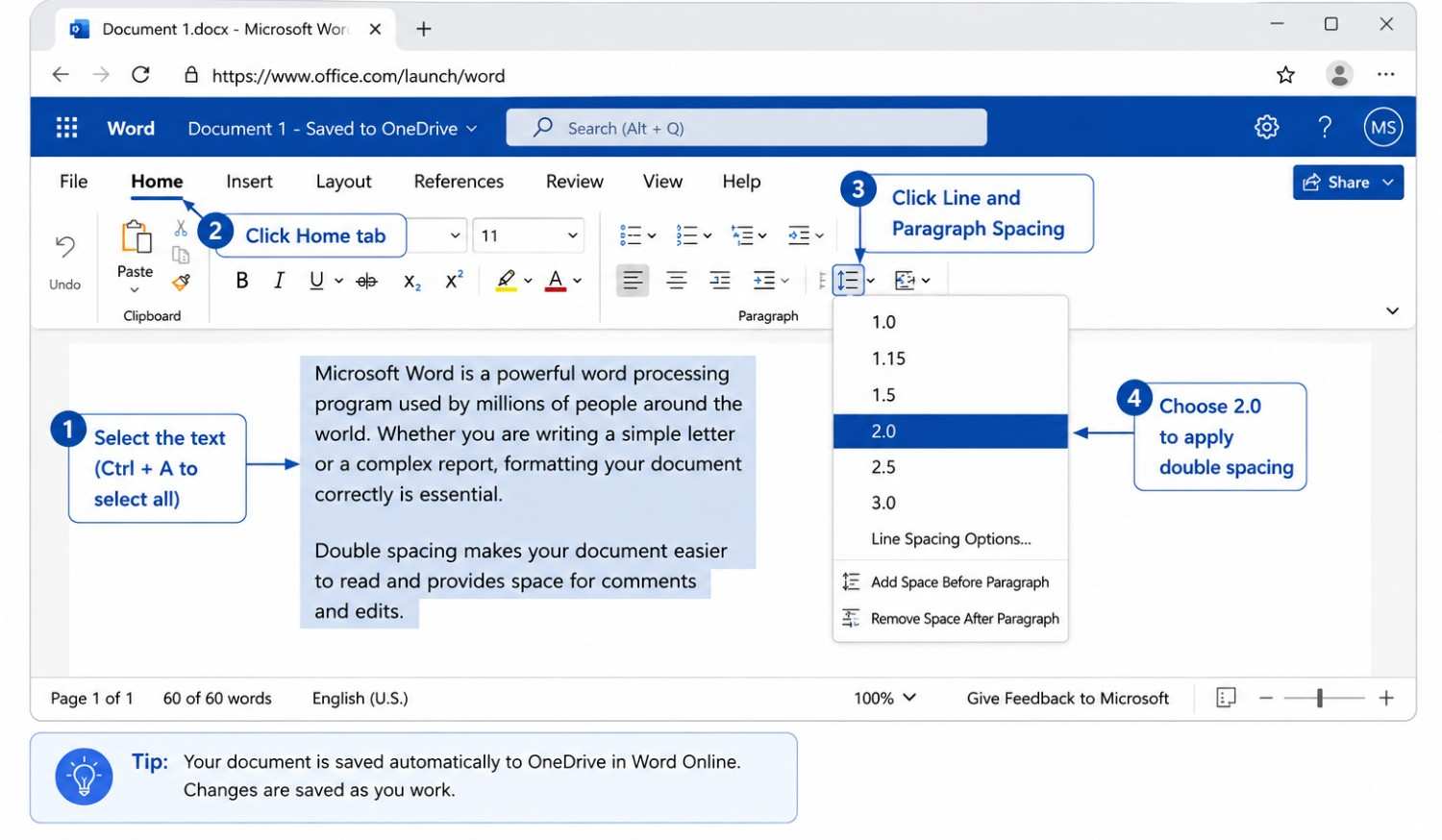Click the Multilevel list icon
This screenshot has height=840, width=1442.
coord(742,235)
